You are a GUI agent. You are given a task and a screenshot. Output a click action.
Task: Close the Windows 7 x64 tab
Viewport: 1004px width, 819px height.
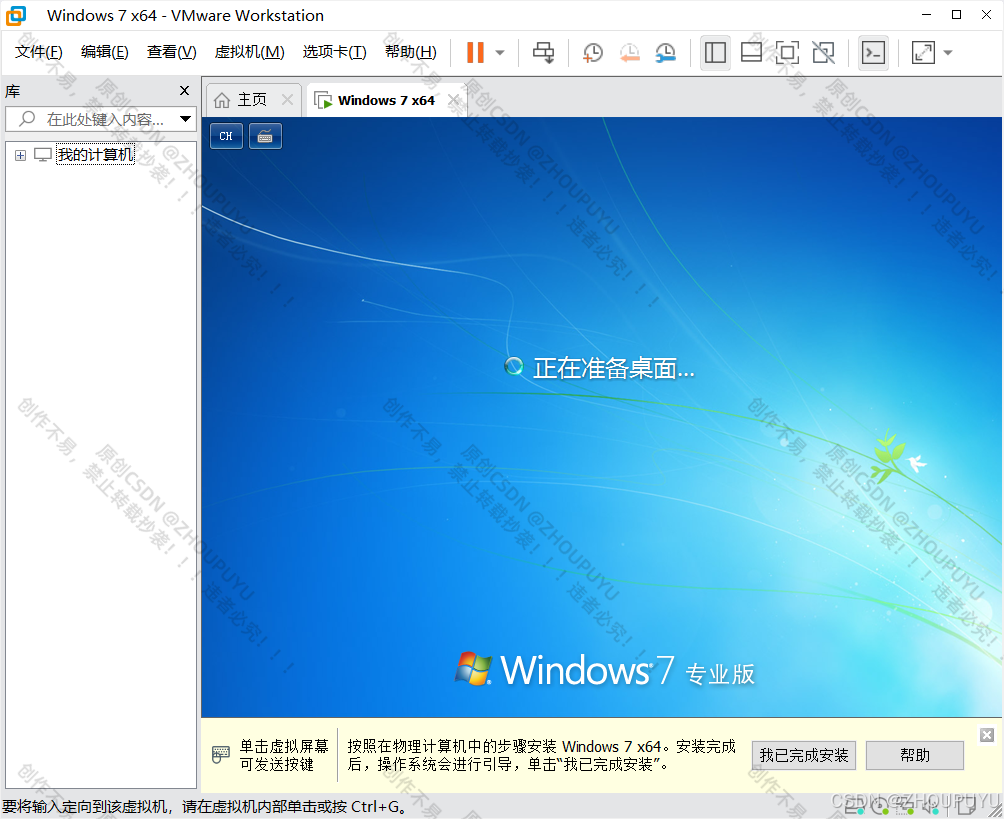454,100
